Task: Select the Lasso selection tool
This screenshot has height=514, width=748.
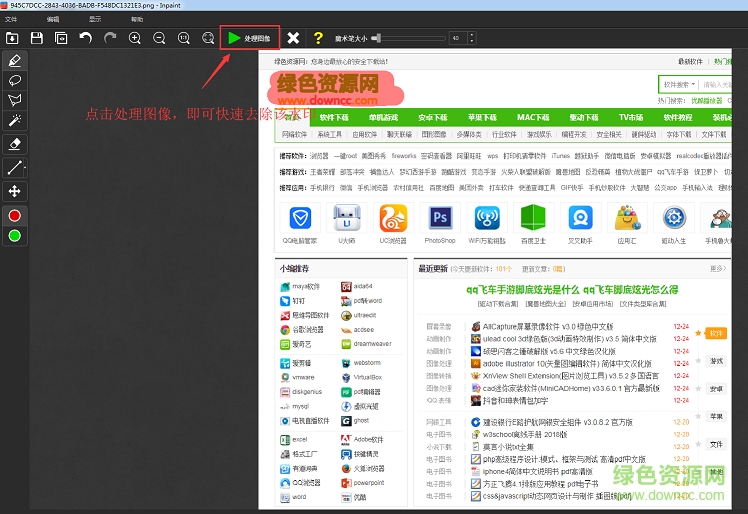Action: (15, 80)
